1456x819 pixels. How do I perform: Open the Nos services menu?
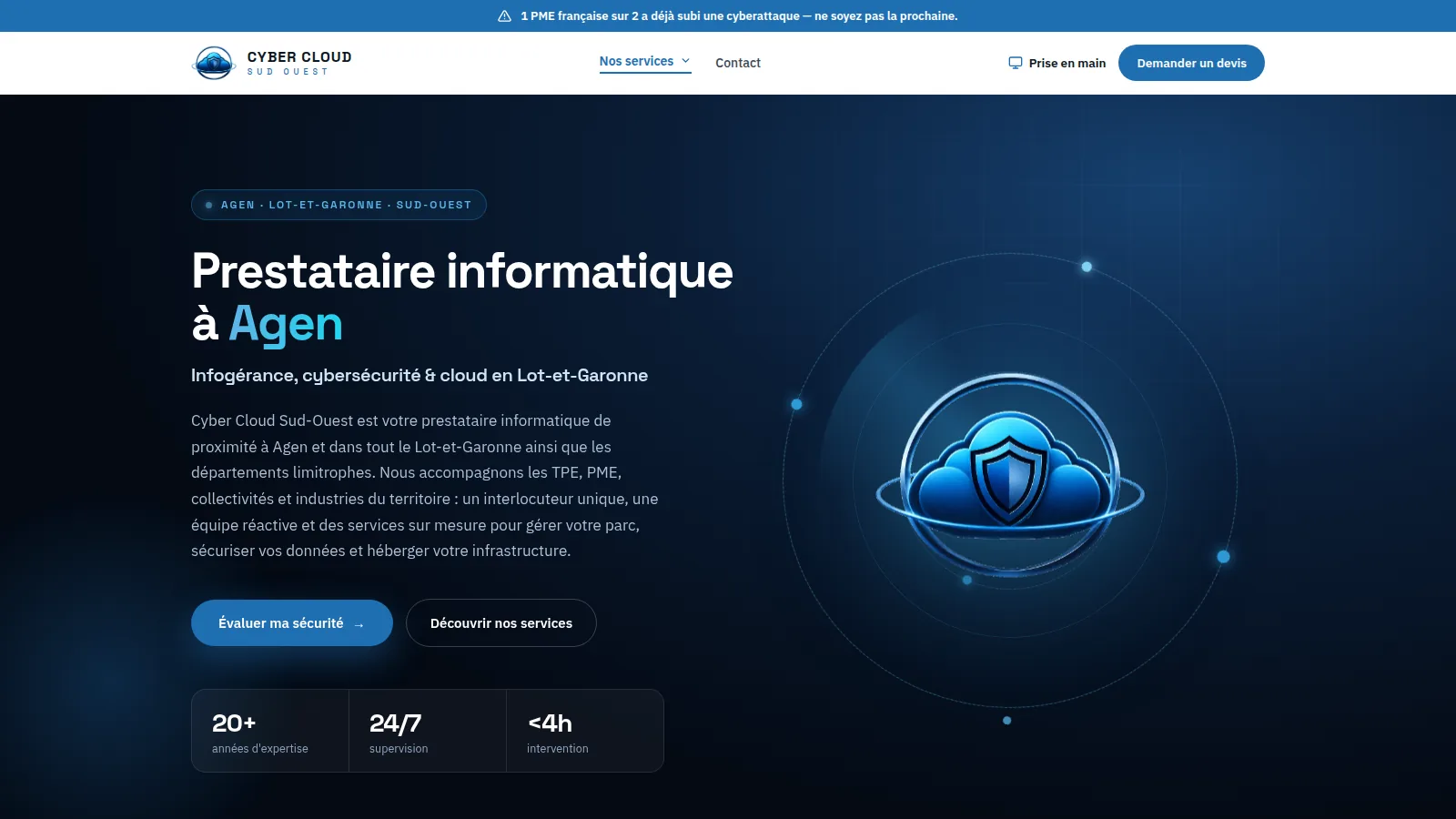(x=645, y=62)
